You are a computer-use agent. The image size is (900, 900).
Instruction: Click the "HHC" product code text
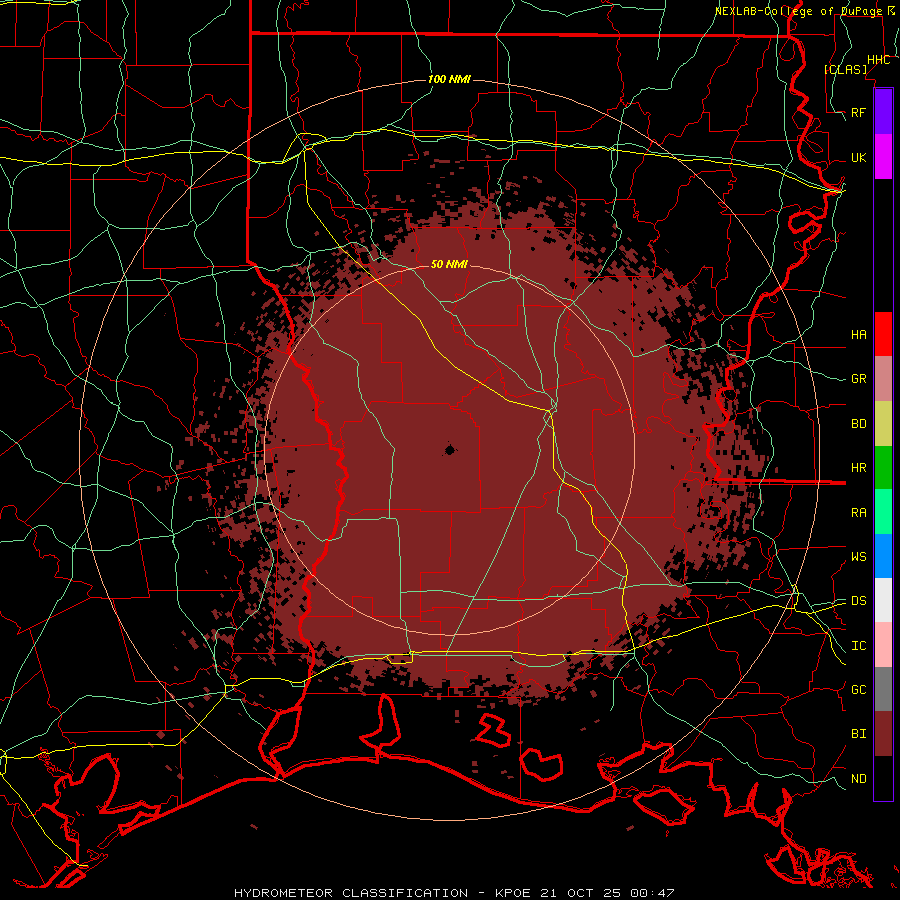[x=879, y=60]
